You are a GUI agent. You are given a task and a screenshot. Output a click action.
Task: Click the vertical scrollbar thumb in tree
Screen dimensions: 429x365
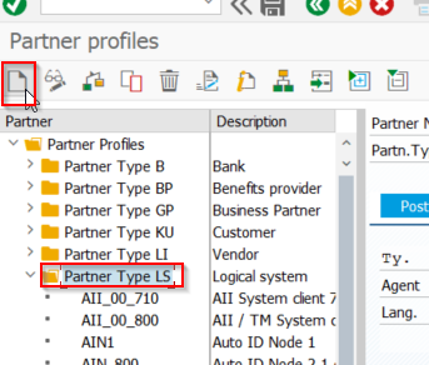[x=347, y=270]
